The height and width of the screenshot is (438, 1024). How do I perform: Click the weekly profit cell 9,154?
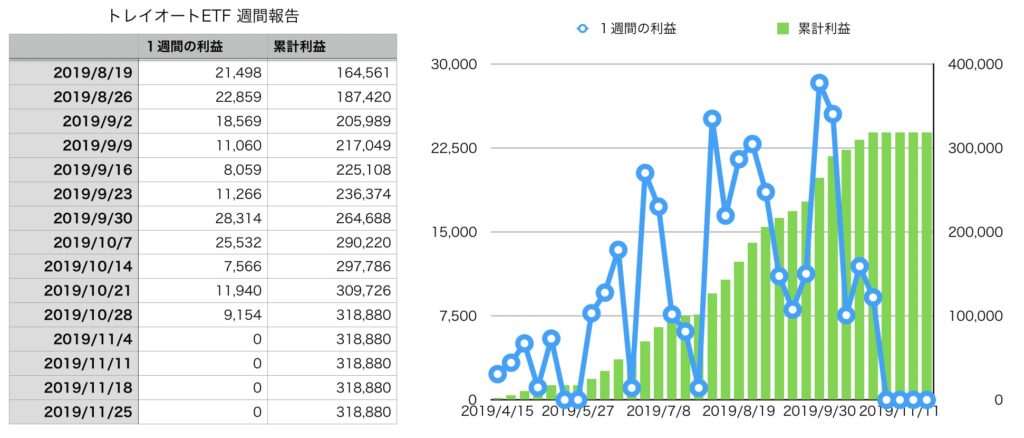tap(203, 315)
